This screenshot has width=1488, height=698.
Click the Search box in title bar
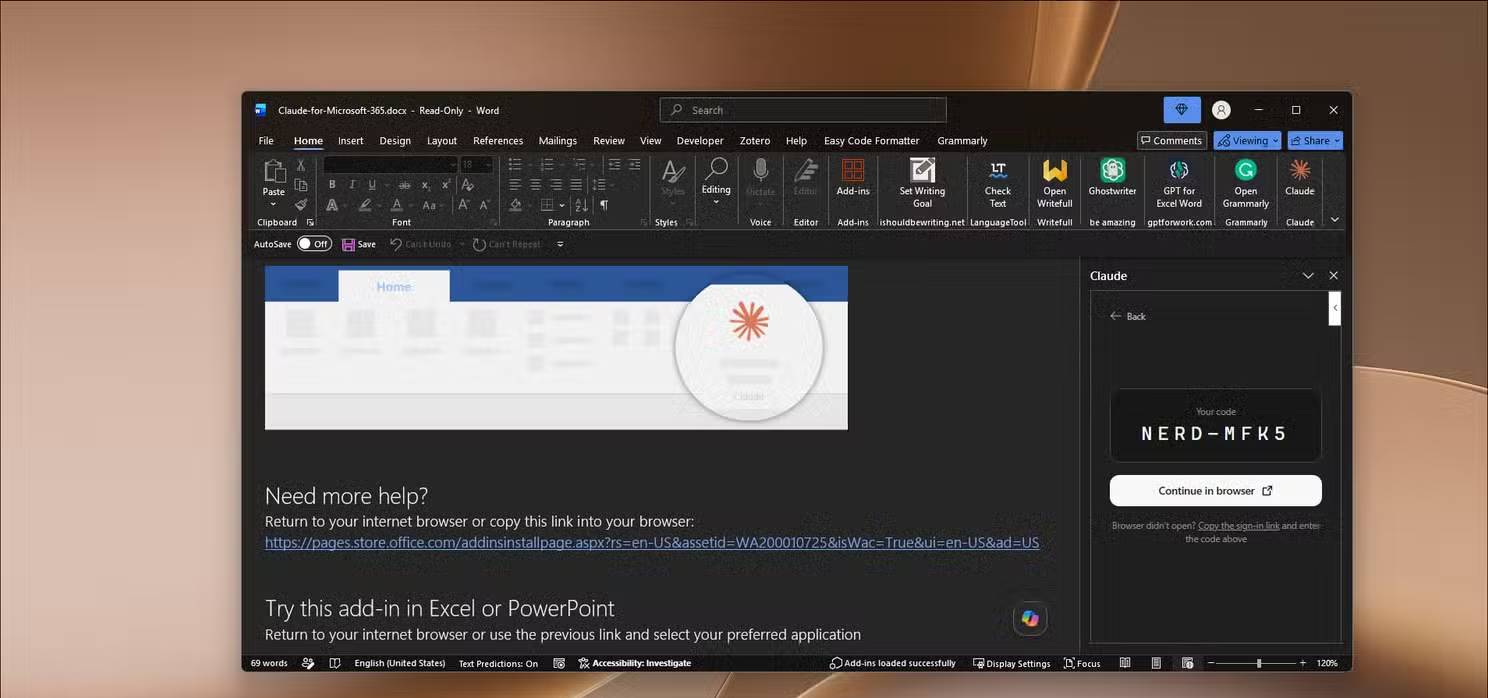pos(803,110)
